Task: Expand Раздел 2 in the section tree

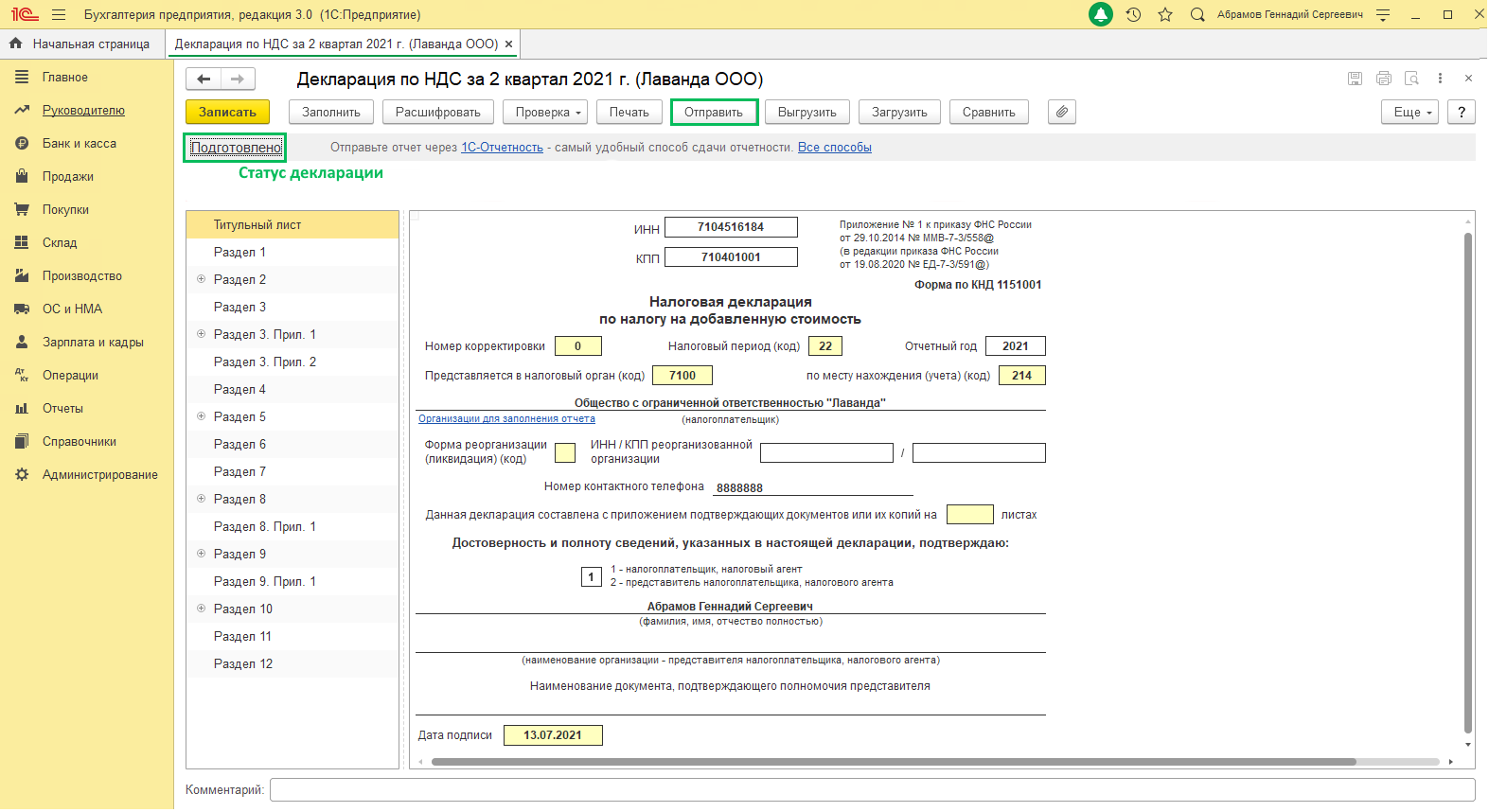Action: (201, 279)
